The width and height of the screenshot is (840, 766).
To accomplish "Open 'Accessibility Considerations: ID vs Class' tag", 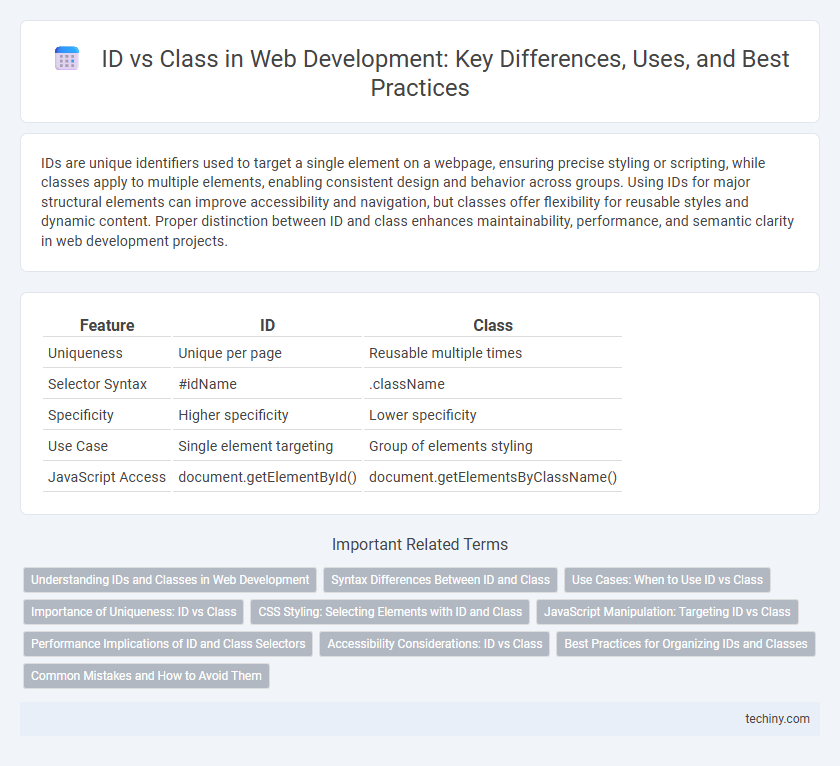I will point(434,644).
